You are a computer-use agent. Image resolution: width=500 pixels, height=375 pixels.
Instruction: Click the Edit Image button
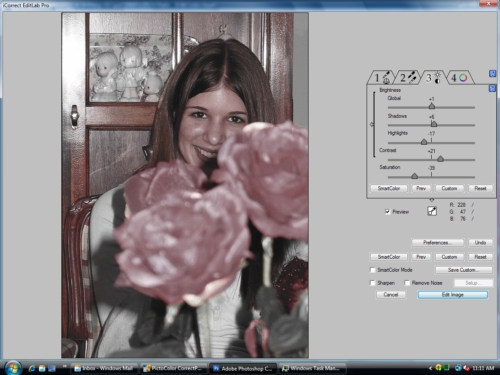point(453,295)
